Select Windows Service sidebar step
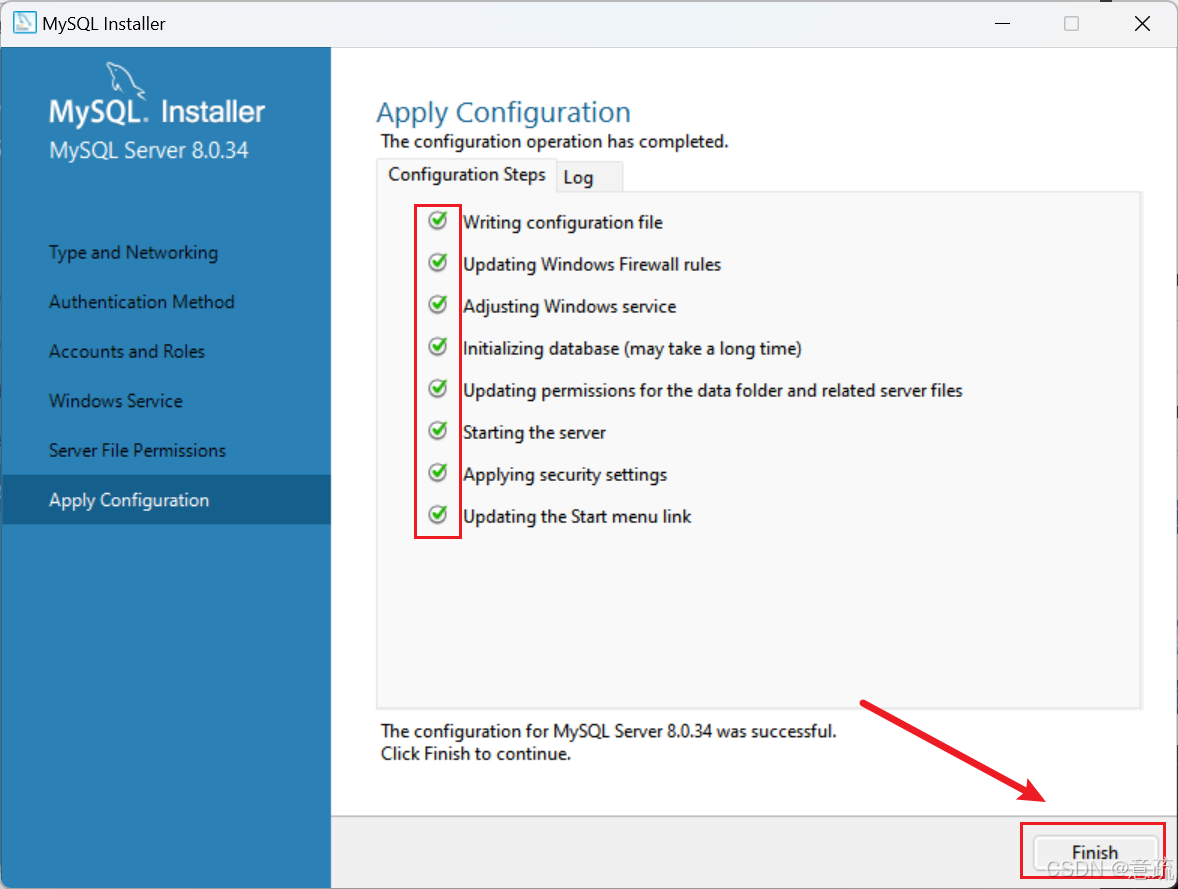Viewport: 1178px width, 889px height. pos(116,401)
